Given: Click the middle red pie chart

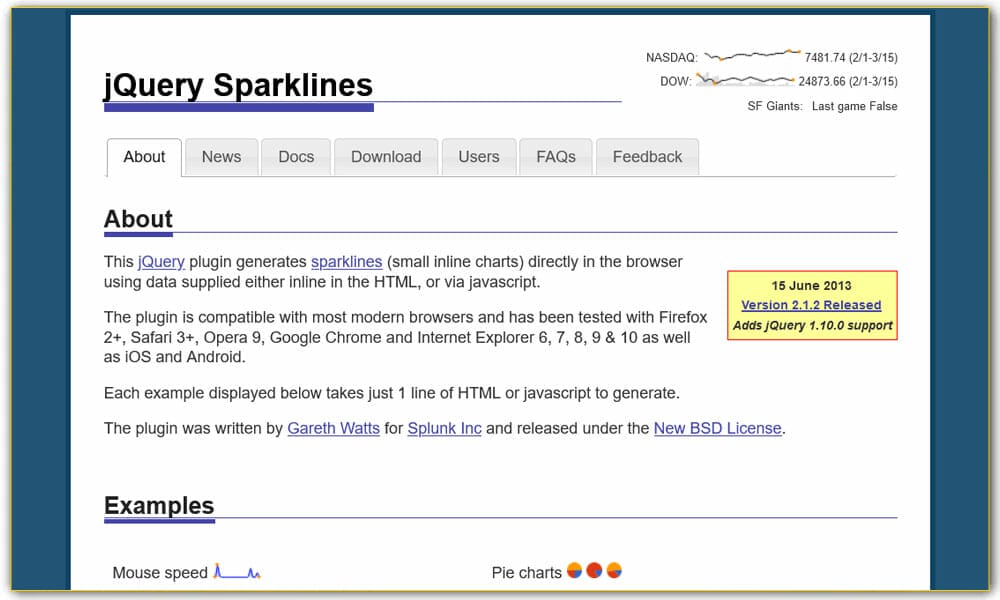Looking at the screenshot, I should (x=595, y=570).
